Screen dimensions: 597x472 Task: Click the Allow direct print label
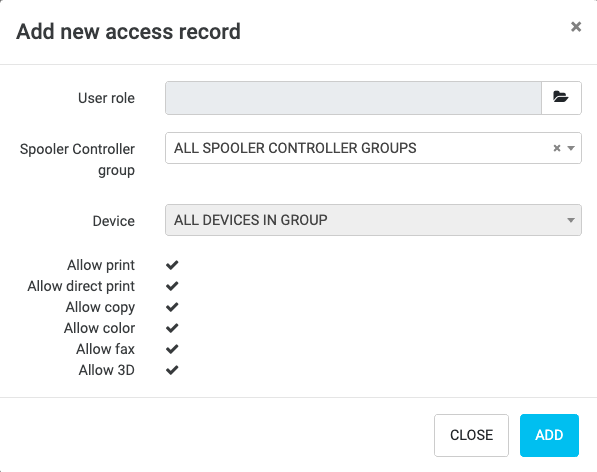pyautogui.click(x=81, y=286)
